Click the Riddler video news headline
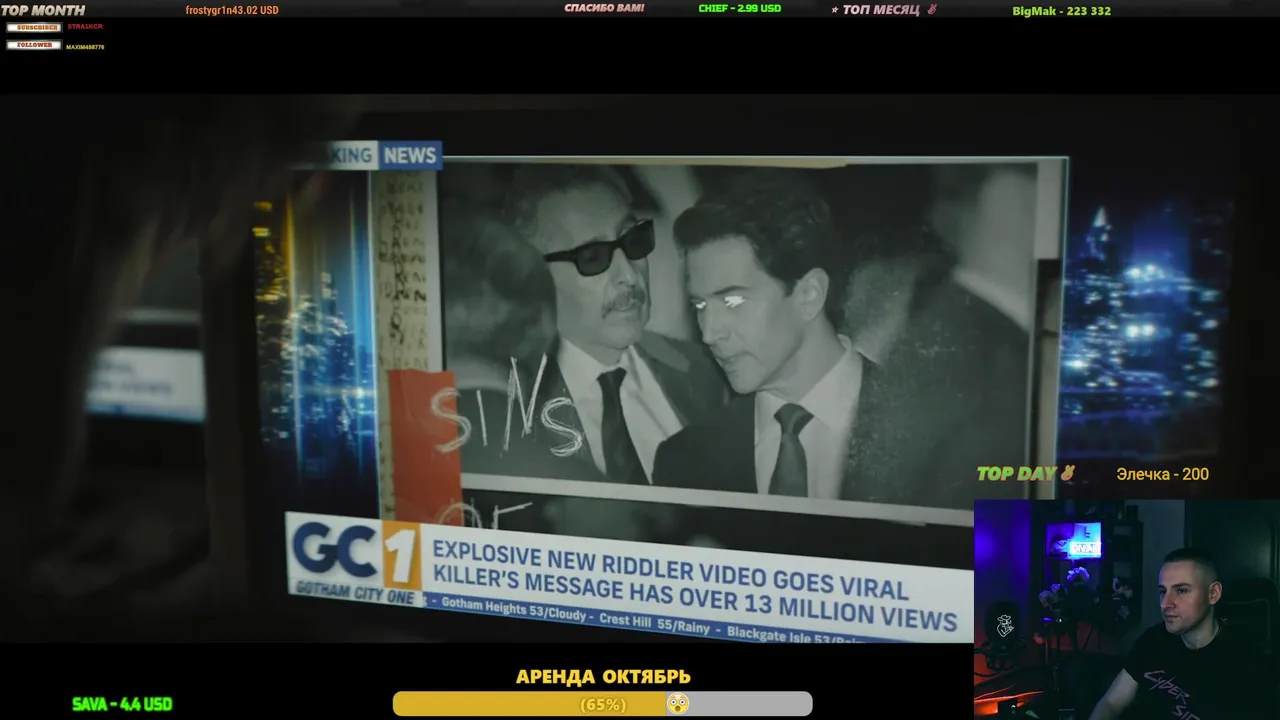The image size is (1280, 720). tap(693, 587)
